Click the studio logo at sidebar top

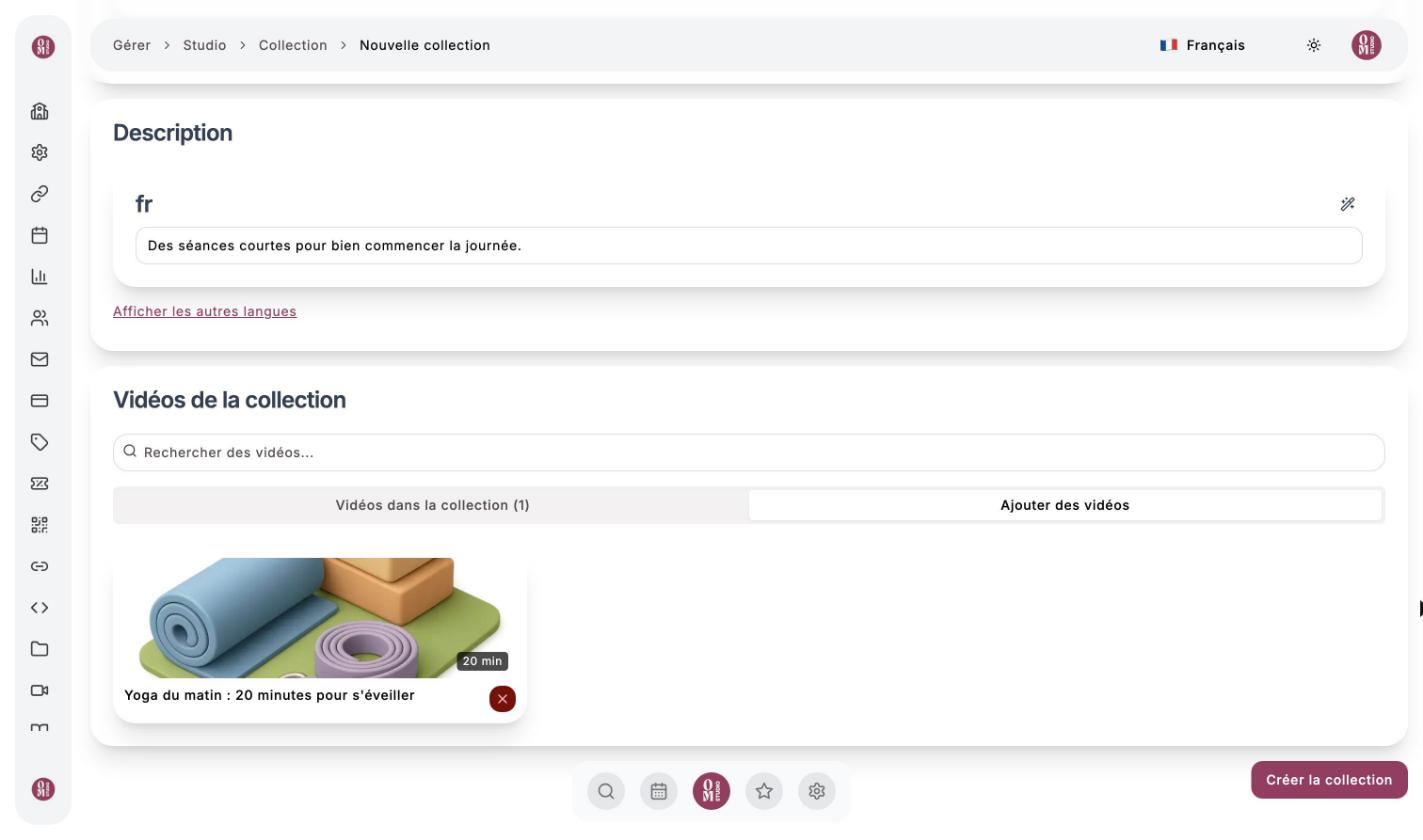click(43, 46)
